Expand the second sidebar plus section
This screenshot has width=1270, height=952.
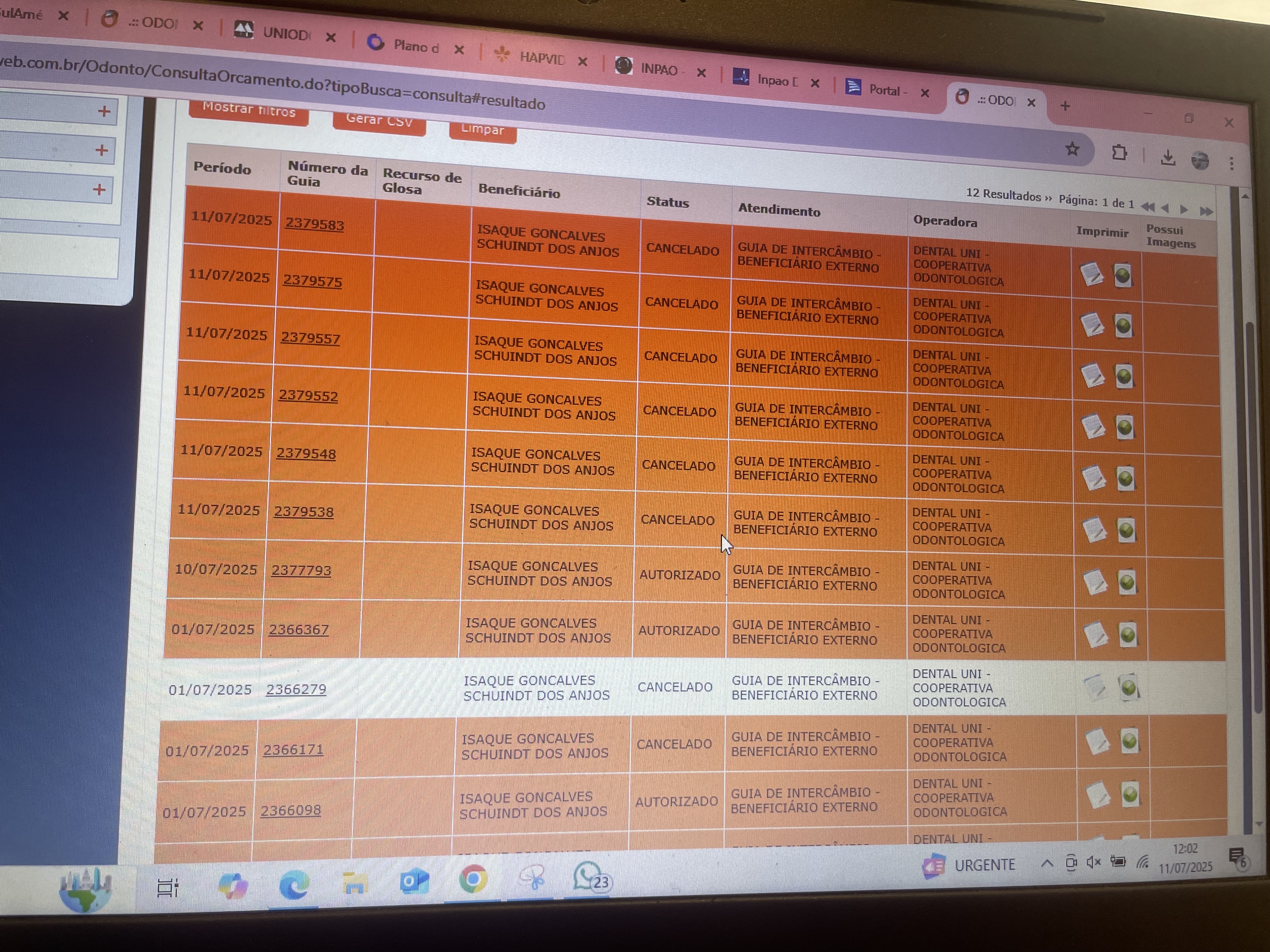tap(102, 150)
